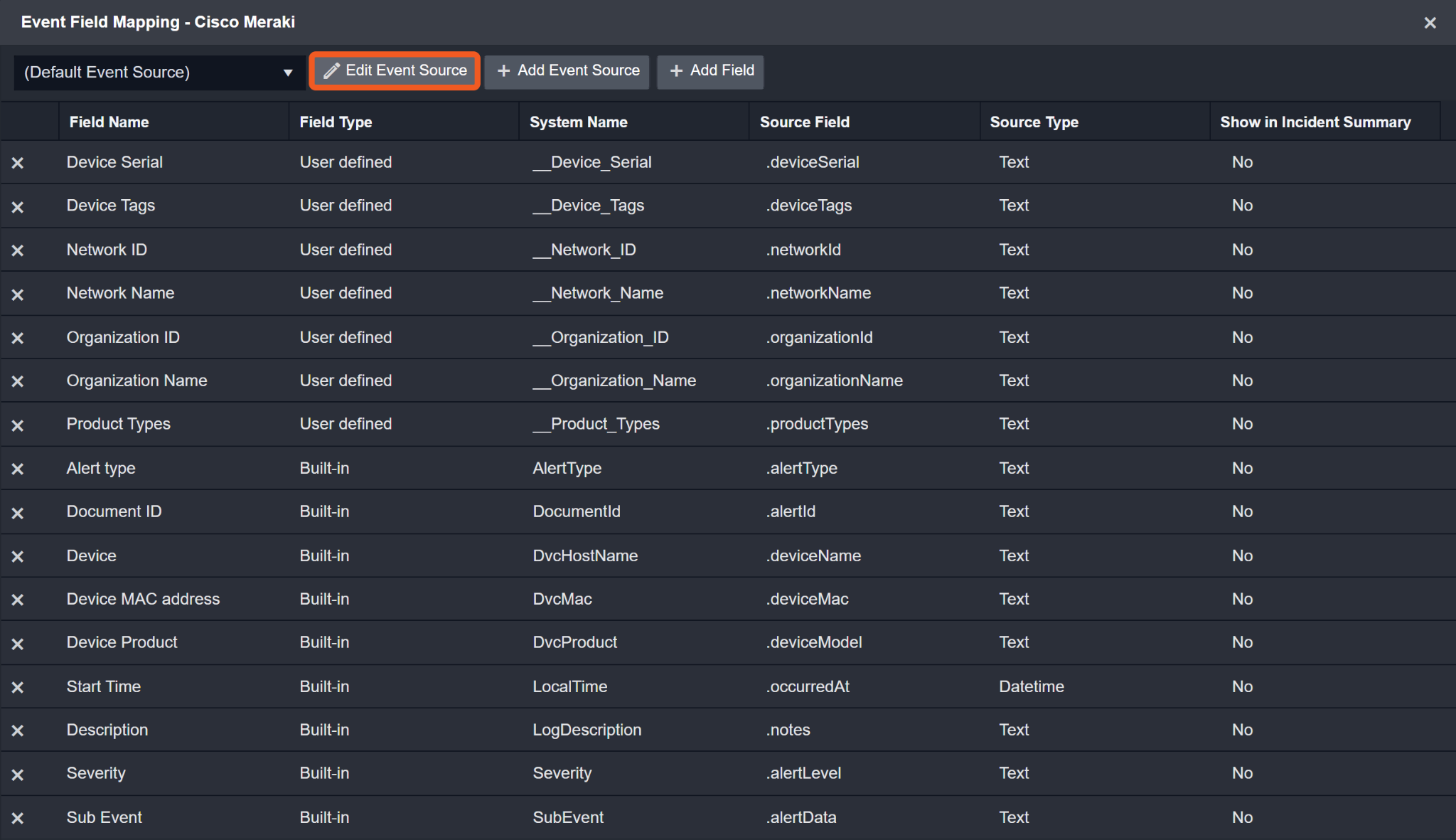Delete the Severity field row
This screenshot has height=840, width=1456.
pyautogui.click(x=18, y=775)
